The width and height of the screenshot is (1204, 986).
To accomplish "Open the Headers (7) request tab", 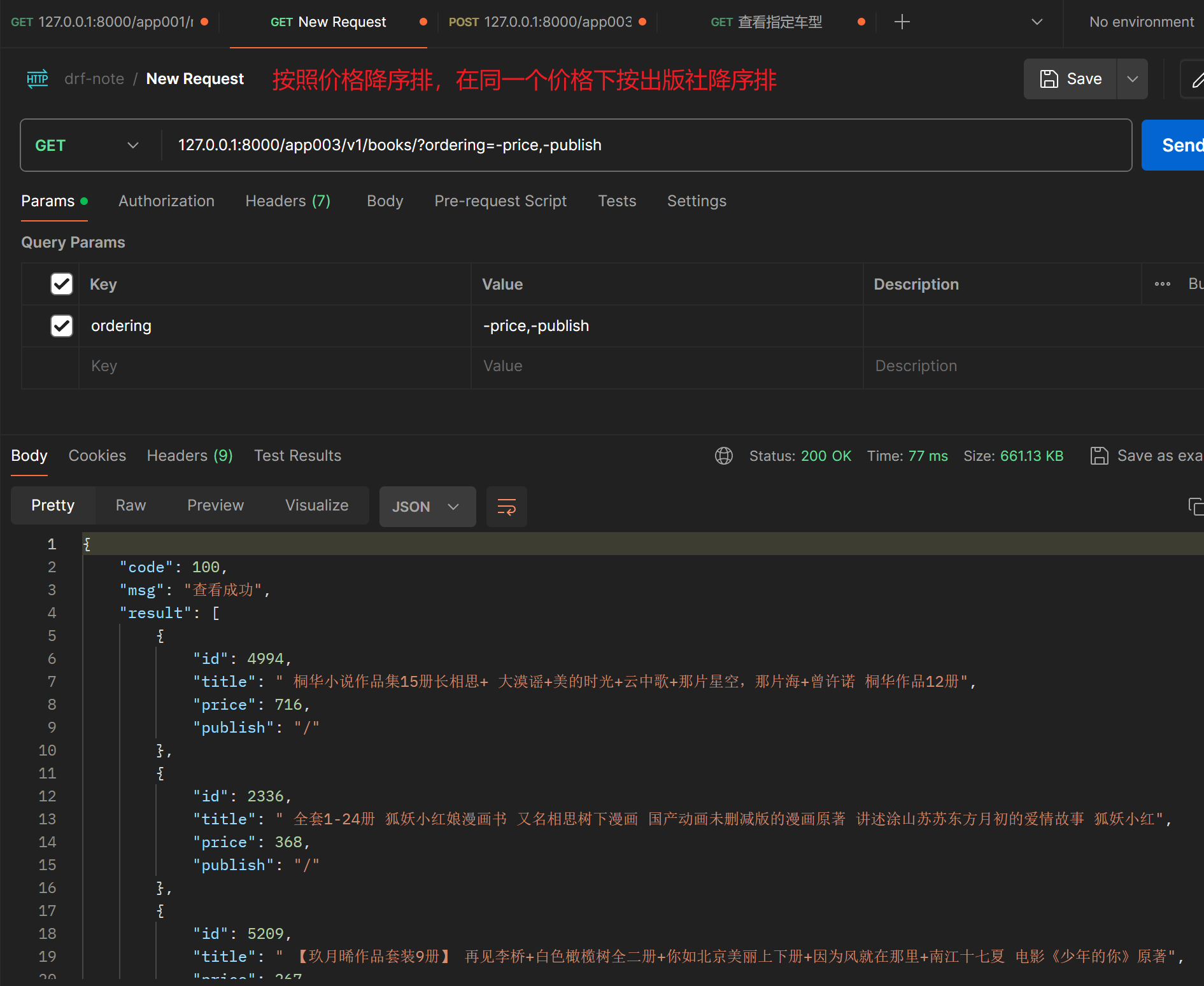I will point(288,201).
